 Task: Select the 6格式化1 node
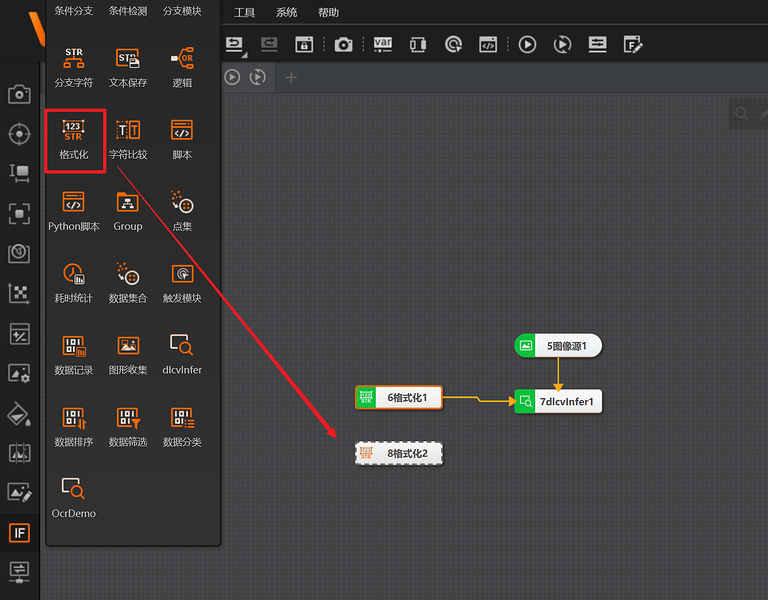[399, 397]
